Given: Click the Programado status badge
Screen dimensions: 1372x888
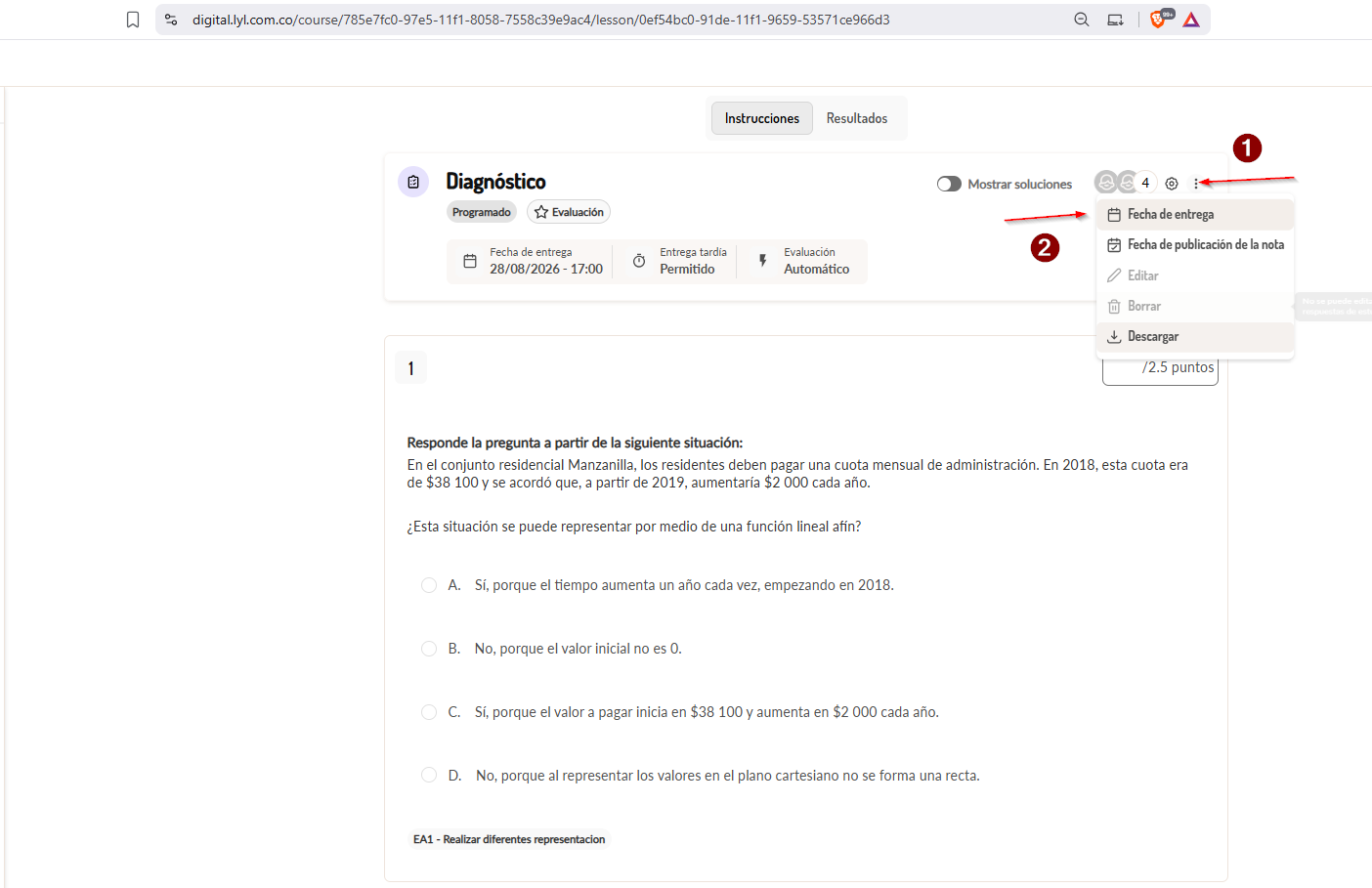Looking at the screenshot, I should [482, 212].
